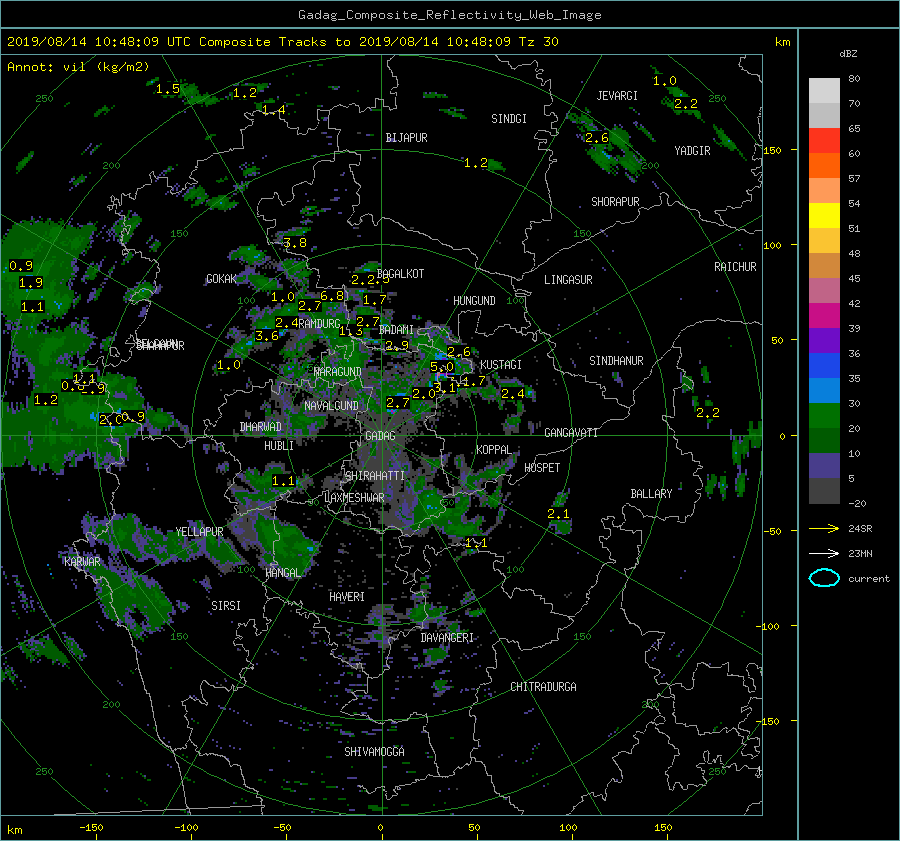Click the SHORAPUR city label
Viewport: 900px width, 841px height.
click(x=615, y=202)
